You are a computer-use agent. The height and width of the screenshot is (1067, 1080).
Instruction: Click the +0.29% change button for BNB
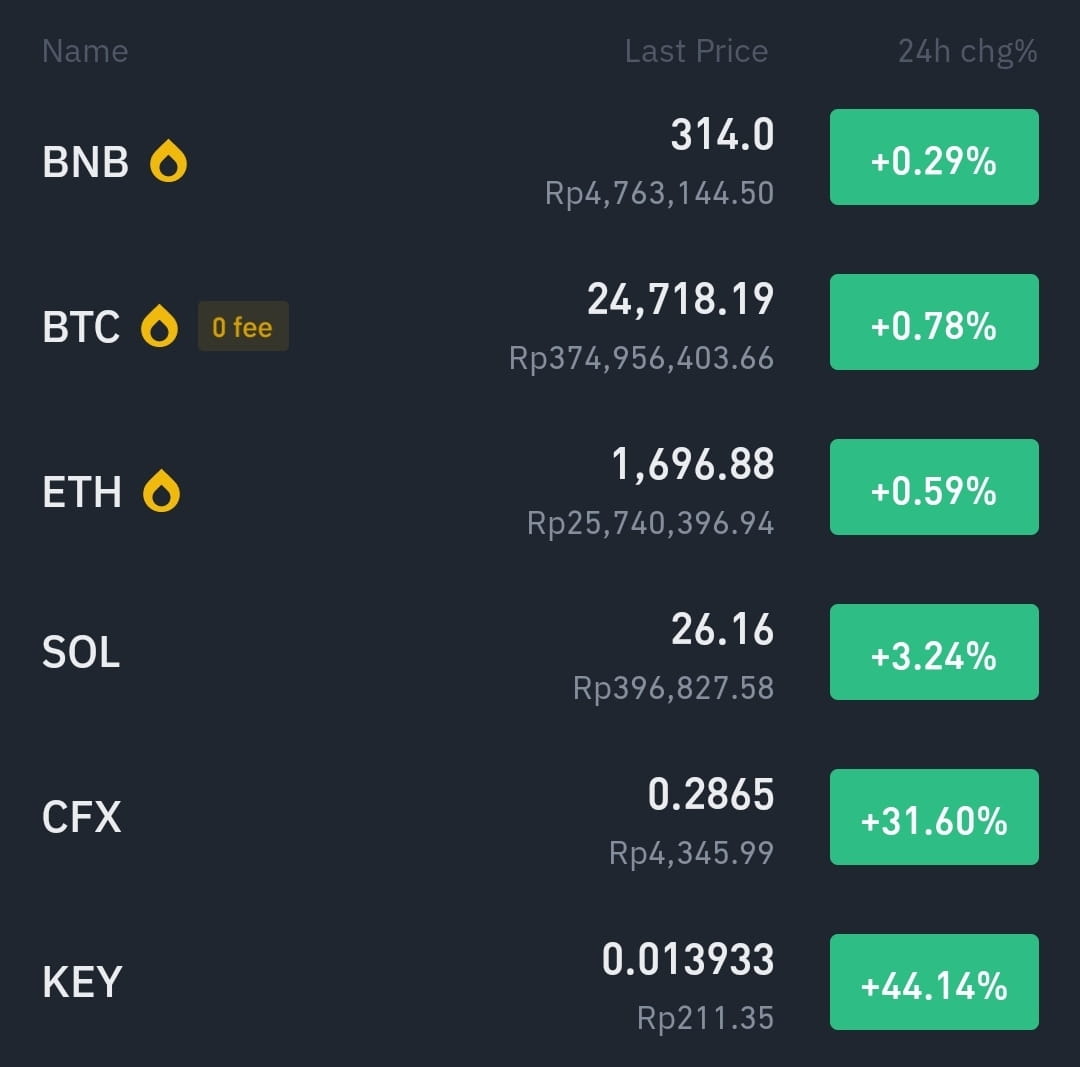coord(933,157)
